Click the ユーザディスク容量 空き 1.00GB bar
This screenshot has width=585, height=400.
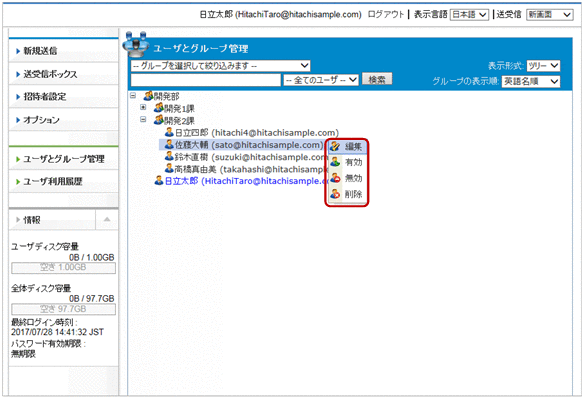[63, 268]
